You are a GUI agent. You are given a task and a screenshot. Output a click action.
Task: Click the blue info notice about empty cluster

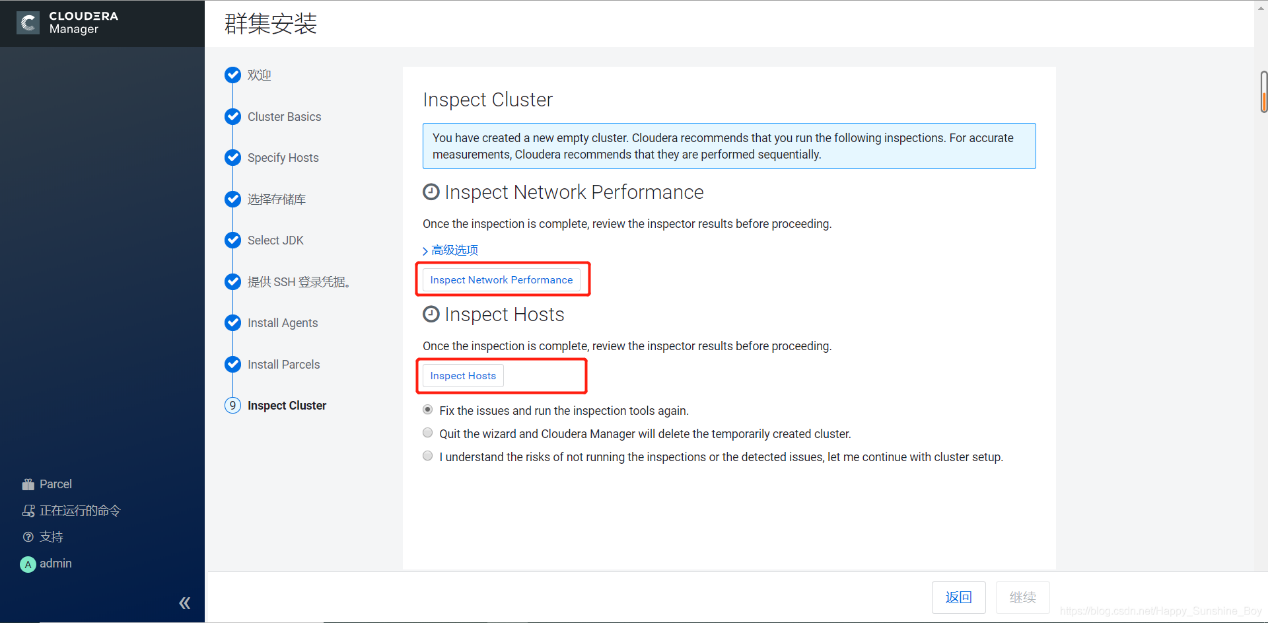point(729,146)
